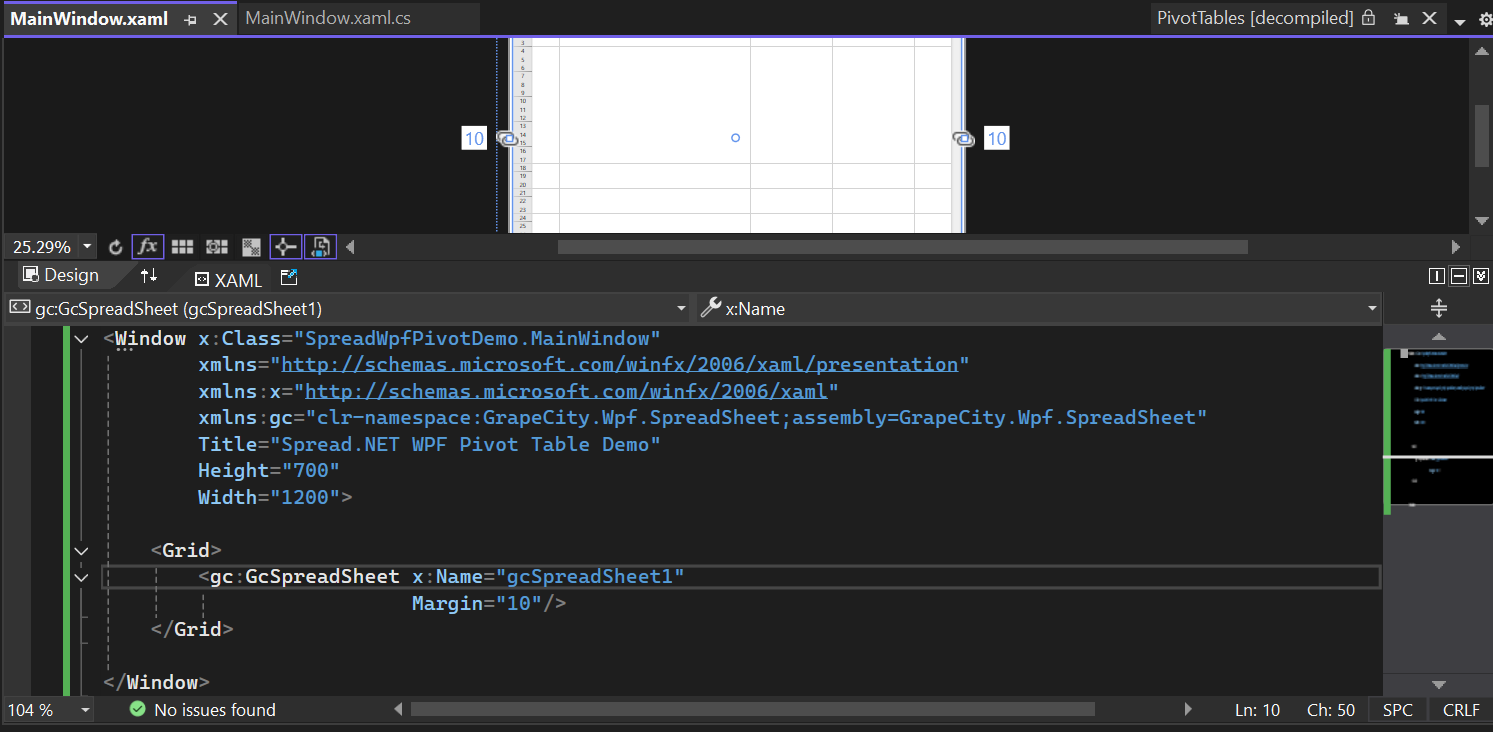This screenshot has height=732, width=1493.
Task: Collapse the Window element code block
Action: 82,339
